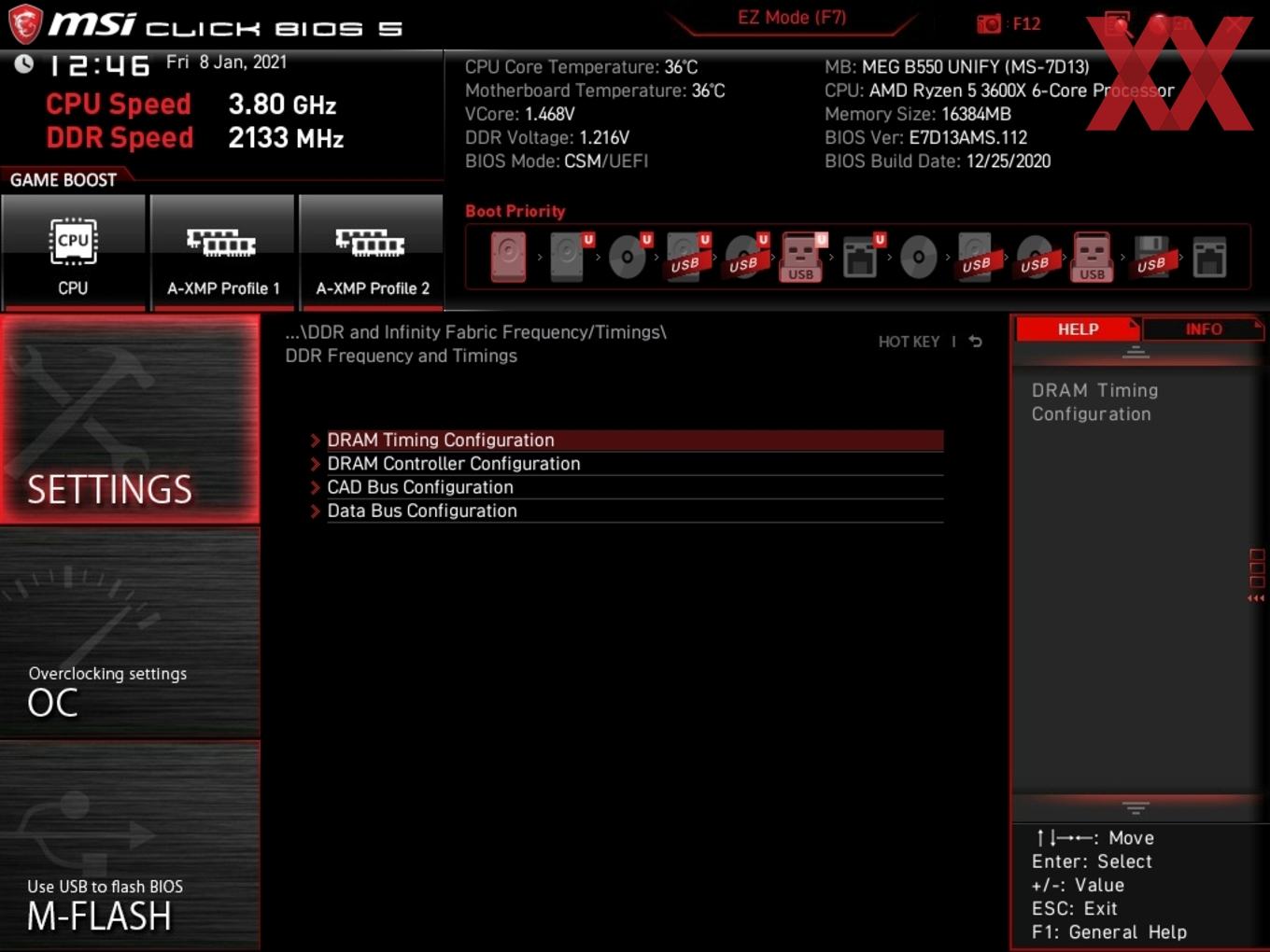Open the search magnifier icon in top bar
This screenshot has width=1270, height=952.
[x=1117, y=24]
